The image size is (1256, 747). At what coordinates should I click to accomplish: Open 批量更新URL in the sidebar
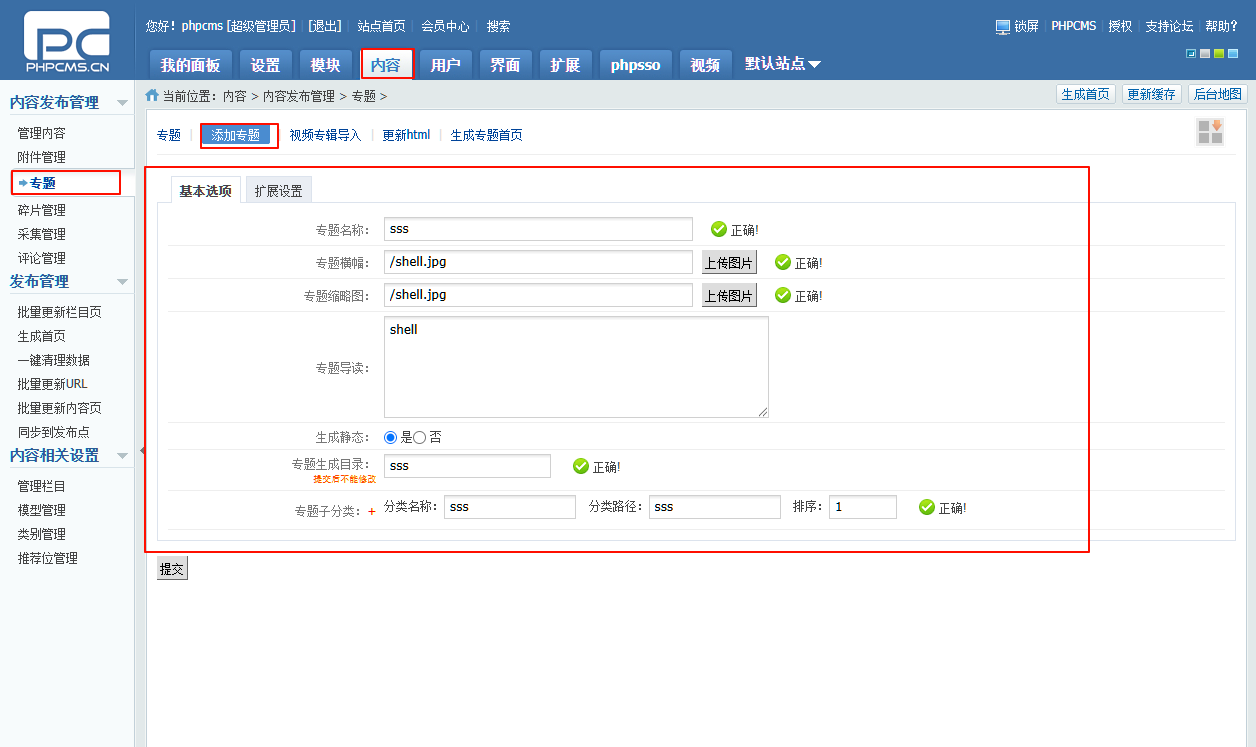point(52,384)
